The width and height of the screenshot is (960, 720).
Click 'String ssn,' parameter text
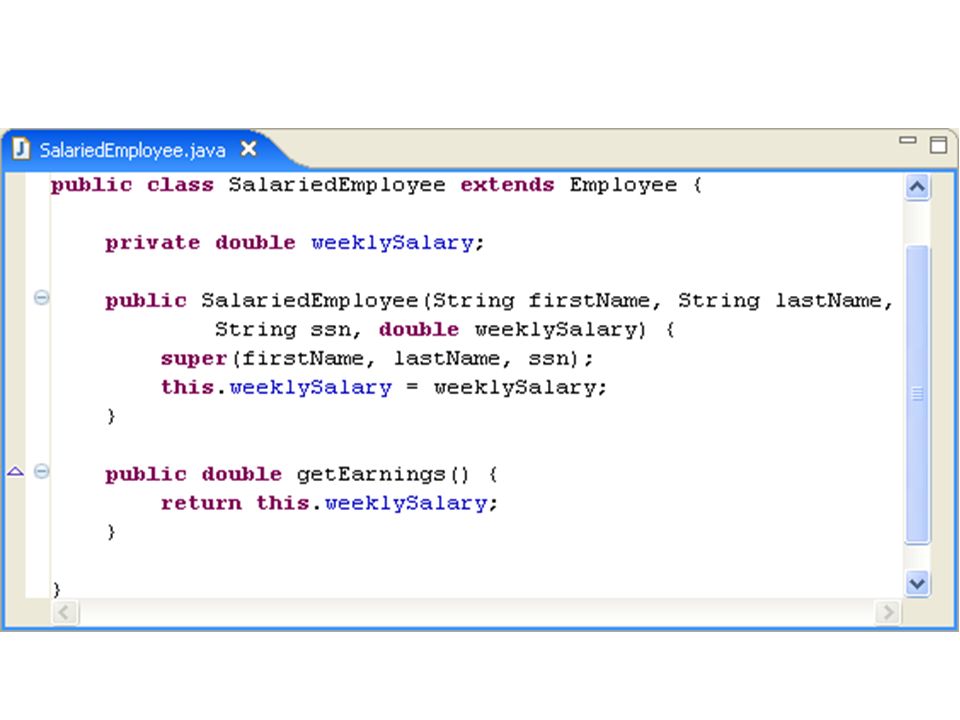(x=288, y=330)
